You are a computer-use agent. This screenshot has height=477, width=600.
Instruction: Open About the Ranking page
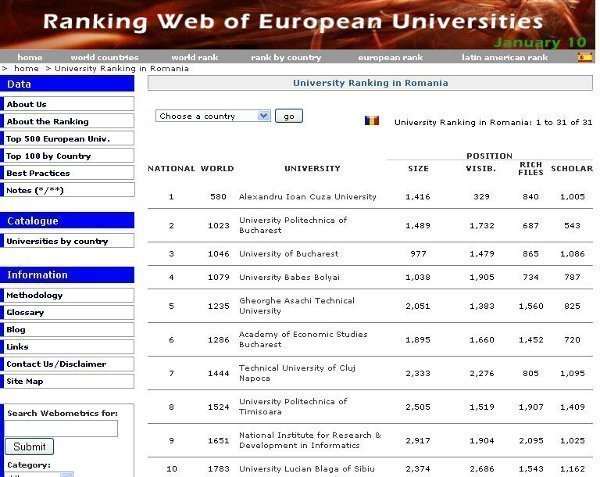[x=69, y=121]
